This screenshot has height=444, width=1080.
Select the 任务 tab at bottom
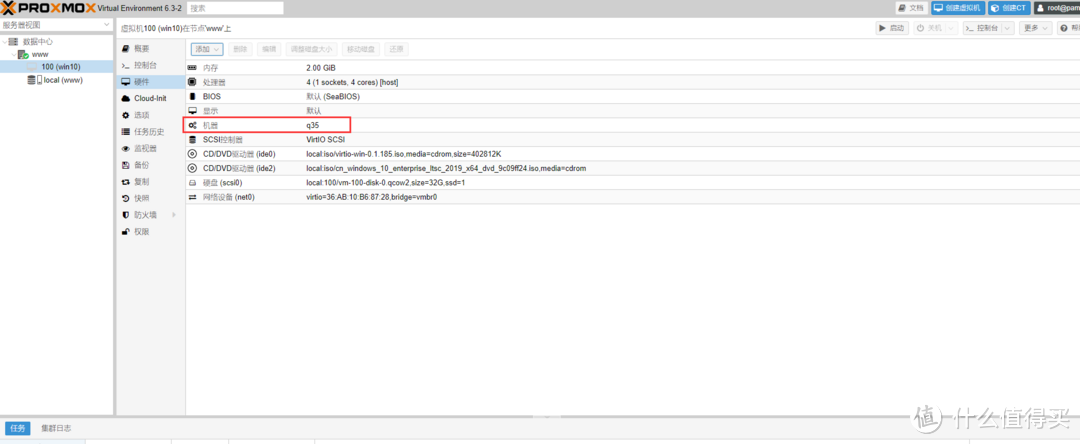(18, 428)
